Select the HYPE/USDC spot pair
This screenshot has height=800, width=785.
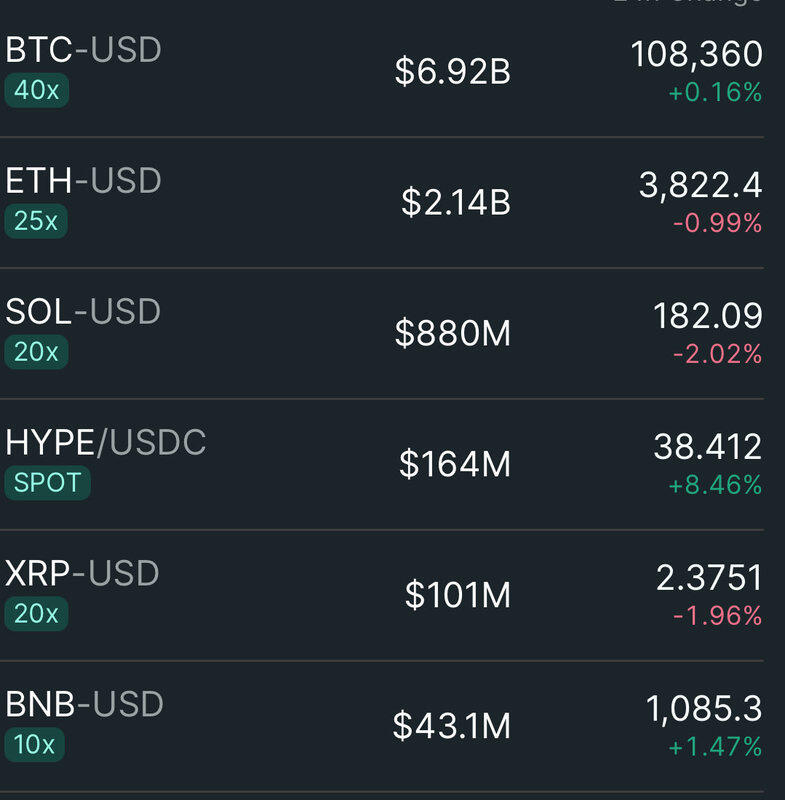[105, 443]
